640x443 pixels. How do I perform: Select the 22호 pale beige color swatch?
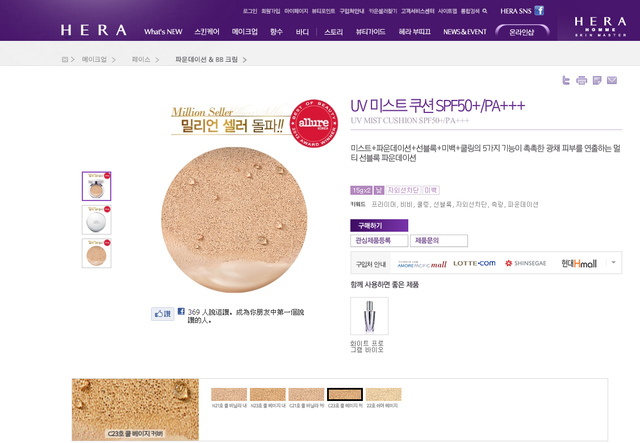coord(383,394)
